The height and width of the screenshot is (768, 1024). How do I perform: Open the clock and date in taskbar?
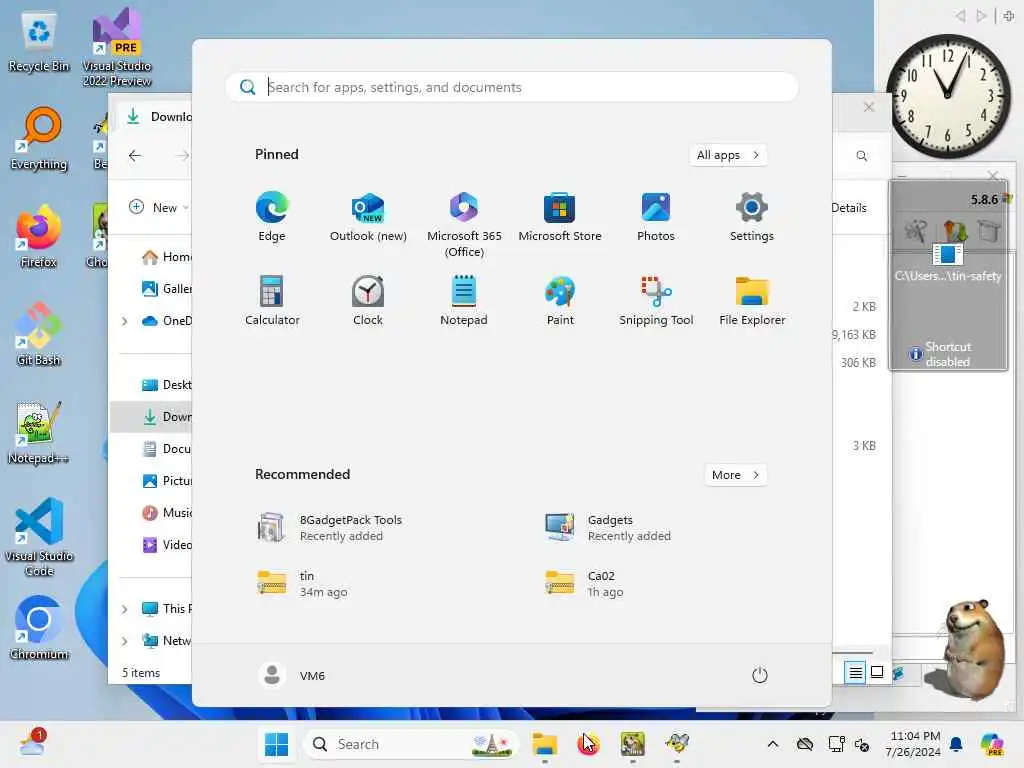(915, 744)
